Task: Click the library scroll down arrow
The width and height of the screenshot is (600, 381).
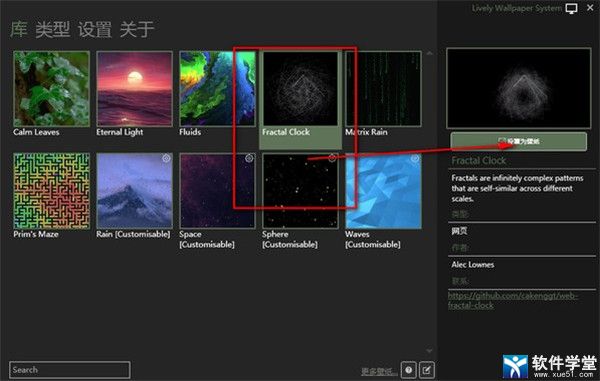Action: [429, 350]
